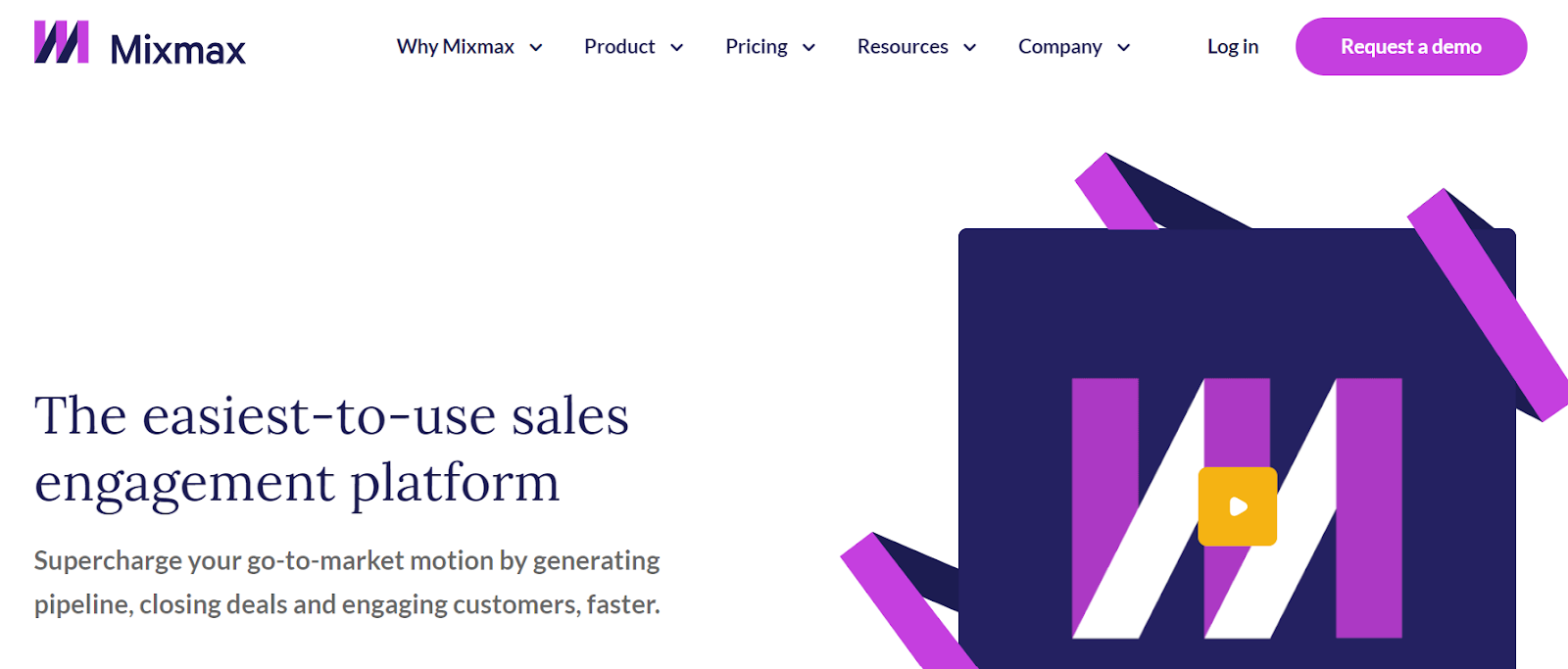This screenshot has height=669, width=1568.
Task: Click the Mixmax wordmark text
Action: click(x=177, y=49)
